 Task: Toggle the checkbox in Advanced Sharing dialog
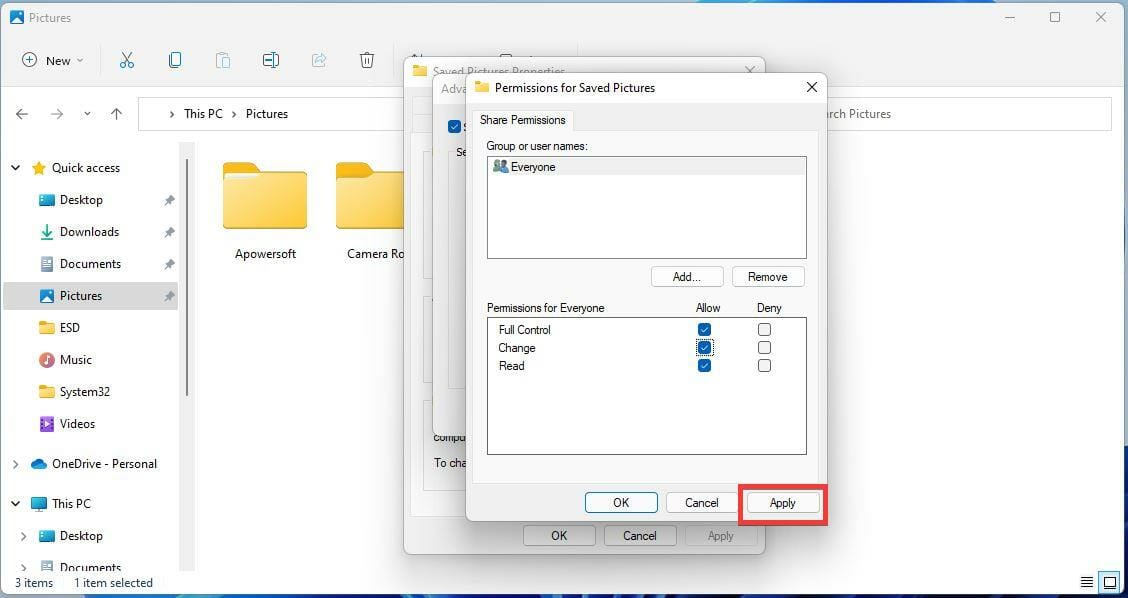[454, 127]
